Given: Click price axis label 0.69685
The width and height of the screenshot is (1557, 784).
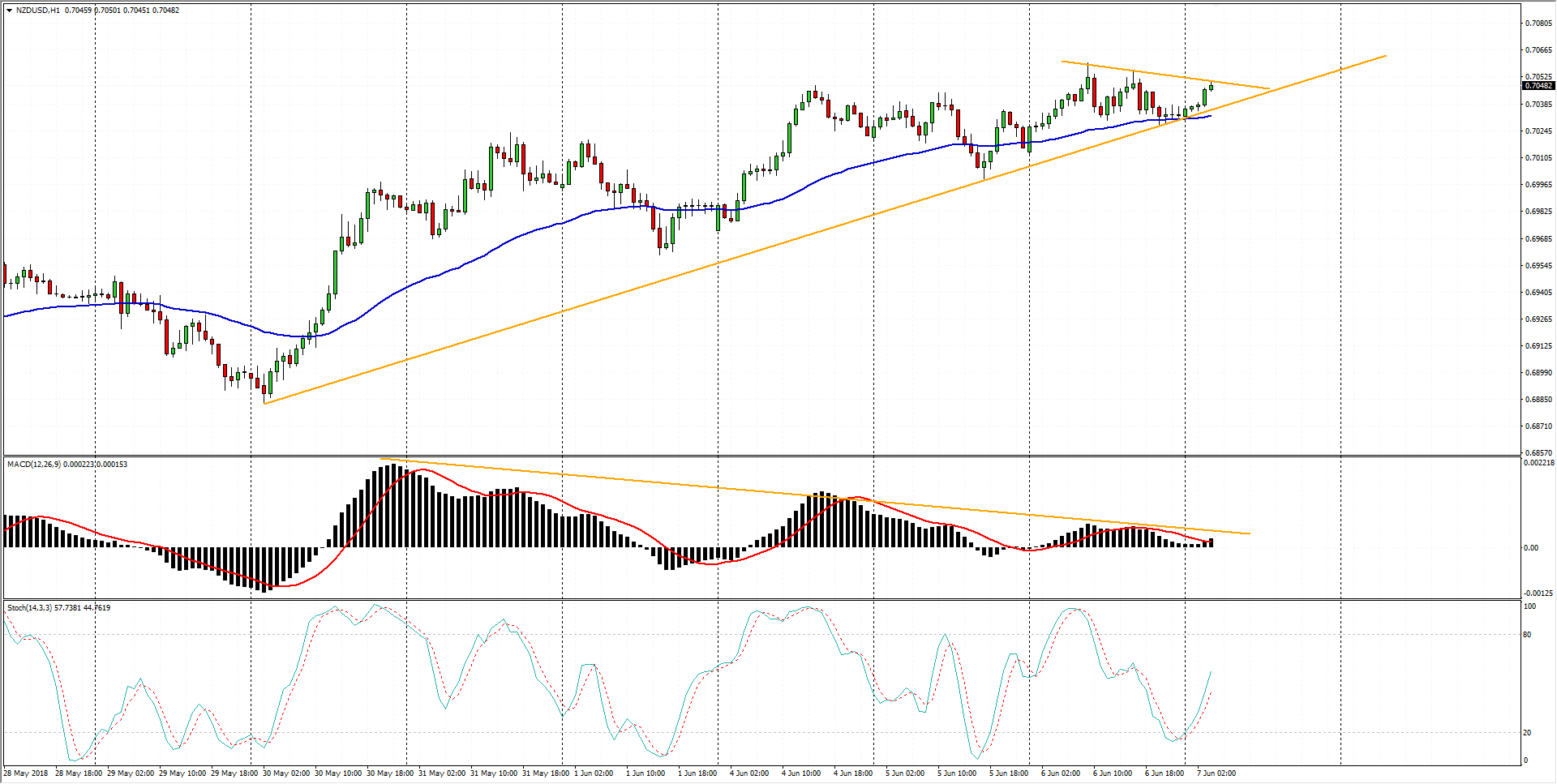Looking at the screenshot, I should tap(1538, 238).
